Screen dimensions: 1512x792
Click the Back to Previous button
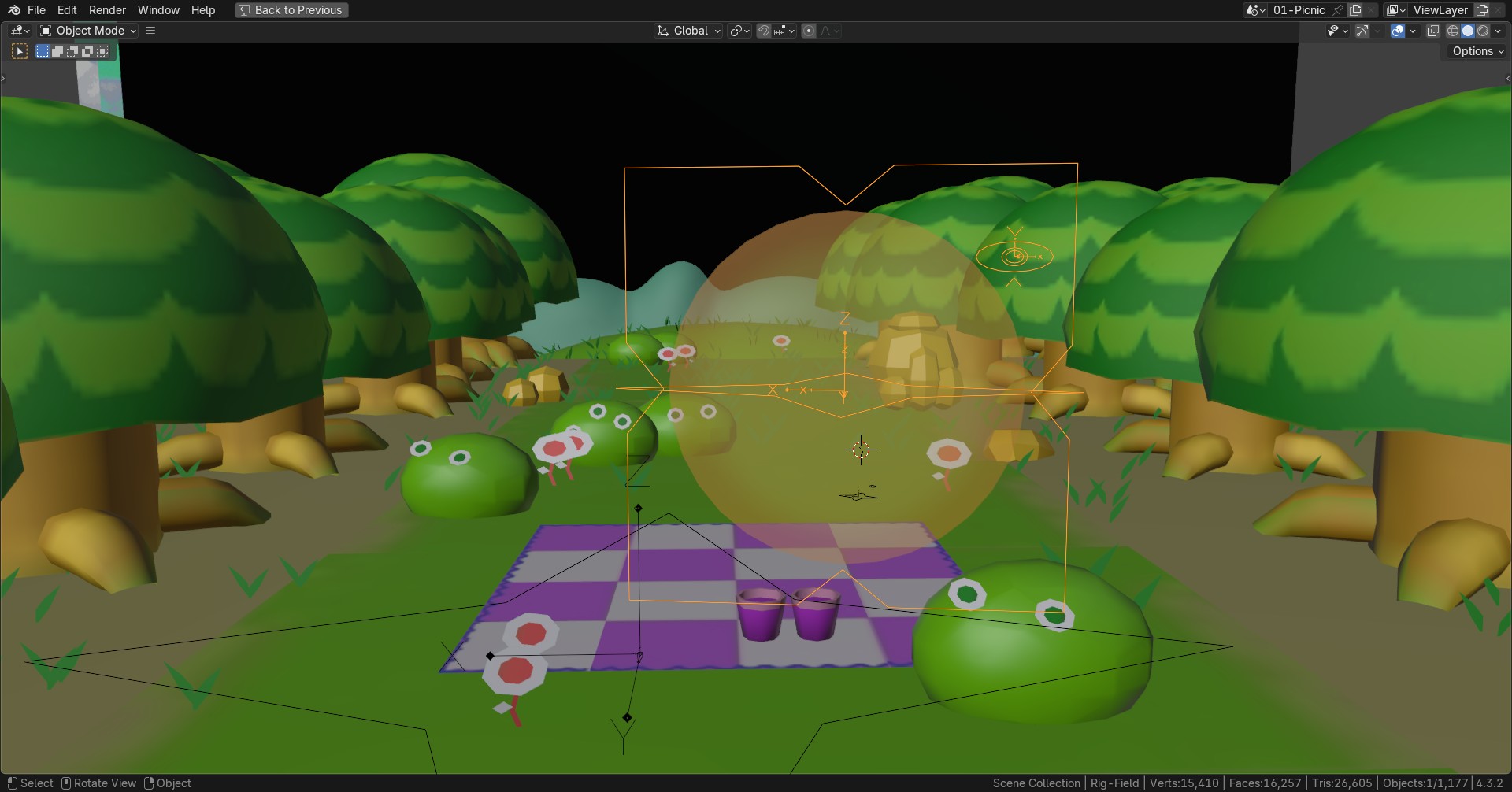[291, 10]
